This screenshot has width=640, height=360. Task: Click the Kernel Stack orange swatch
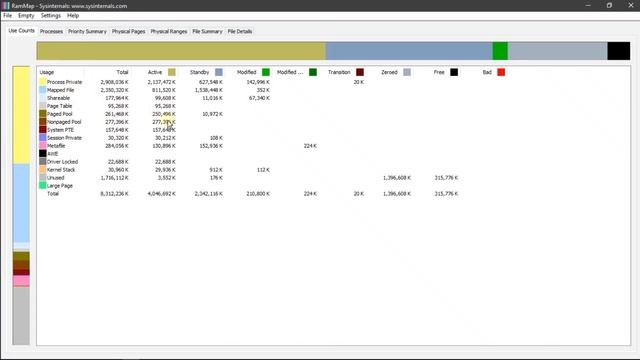43,169
